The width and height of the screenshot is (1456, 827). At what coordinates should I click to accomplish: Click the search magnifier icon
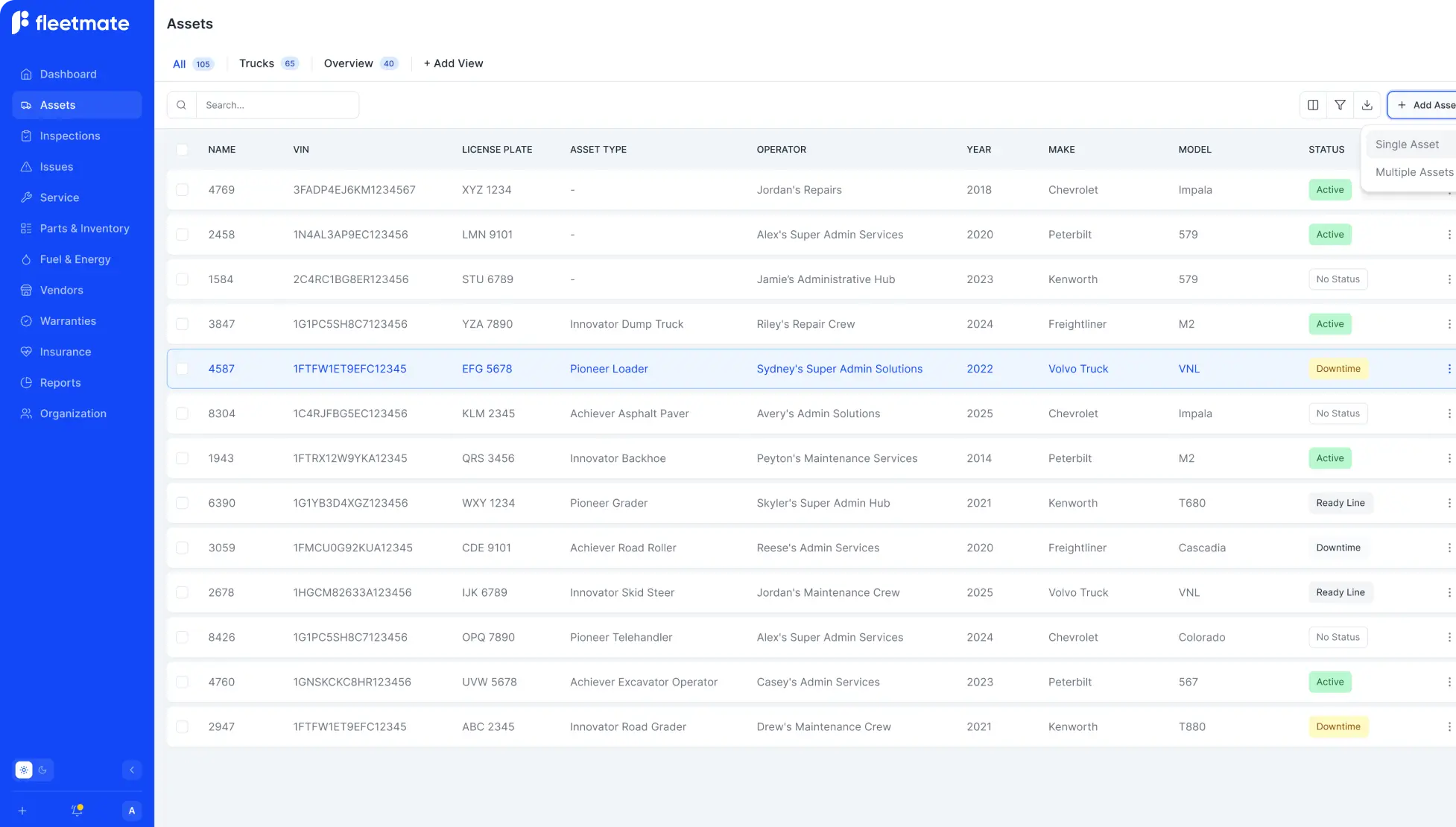pos(181,105)
